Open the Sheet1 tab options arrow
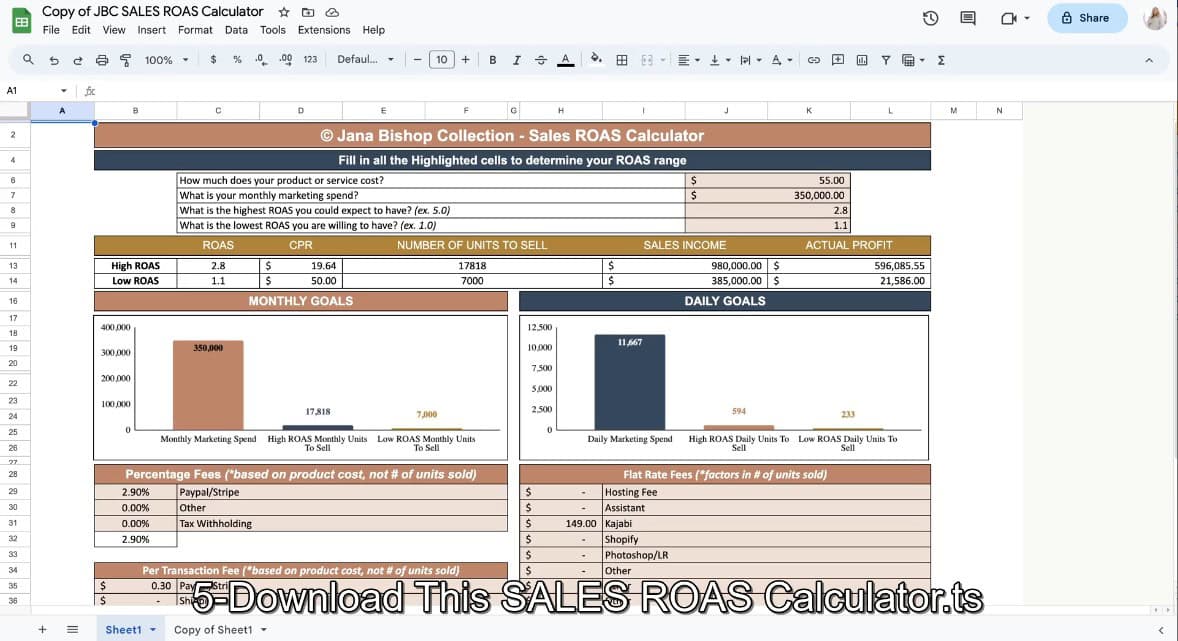Viewport: 1178px width, 641px height. pyautogui.click(x=153, y=630)
